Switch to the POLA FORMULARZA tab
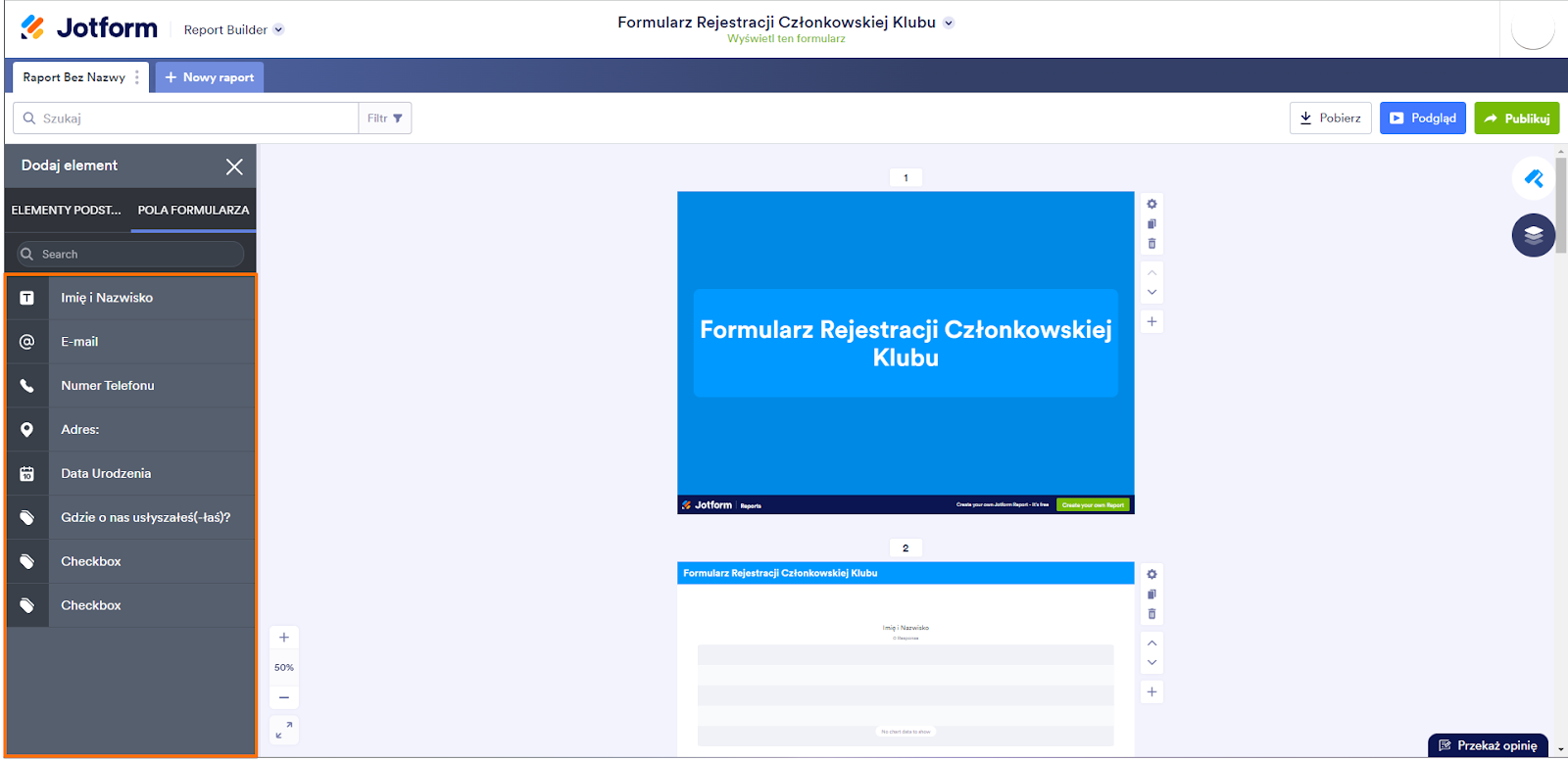The height and width of the screenshot is (761, 1568). (193, 211)
